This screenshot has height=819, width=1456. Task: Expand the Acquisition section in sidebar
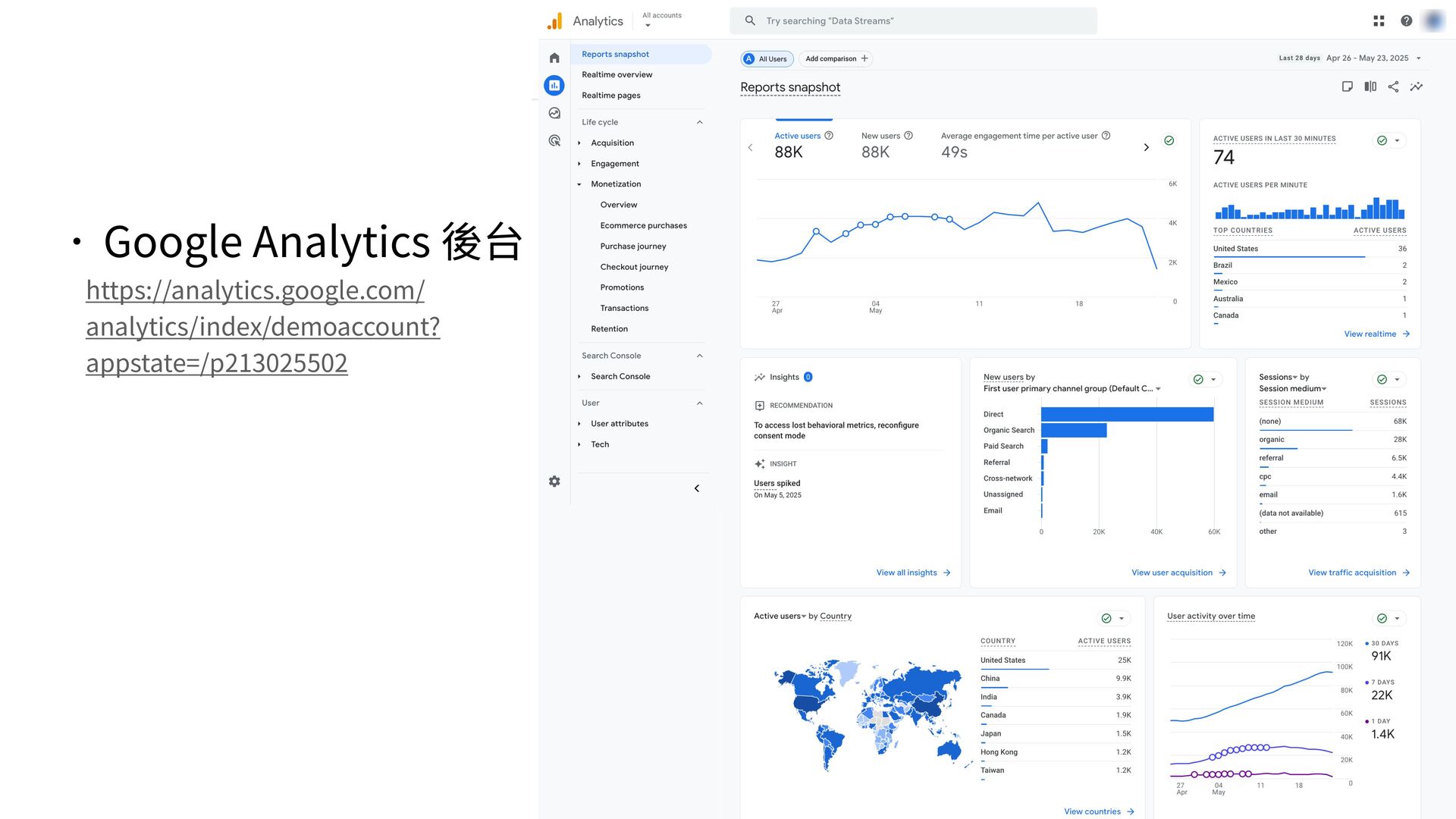612,143
